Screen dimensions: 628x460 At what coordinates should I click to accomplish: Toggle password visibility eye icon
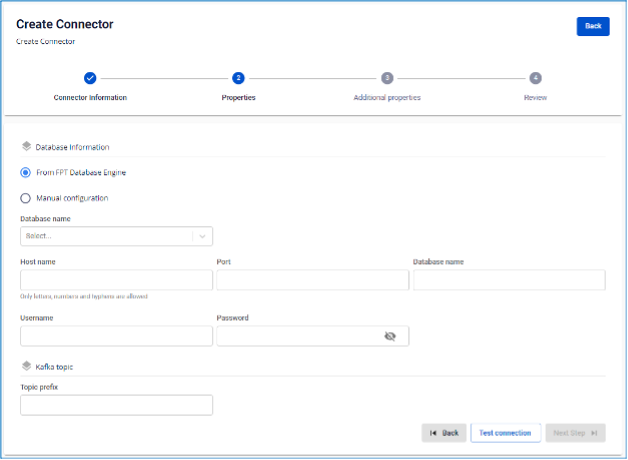pos(390,336)
